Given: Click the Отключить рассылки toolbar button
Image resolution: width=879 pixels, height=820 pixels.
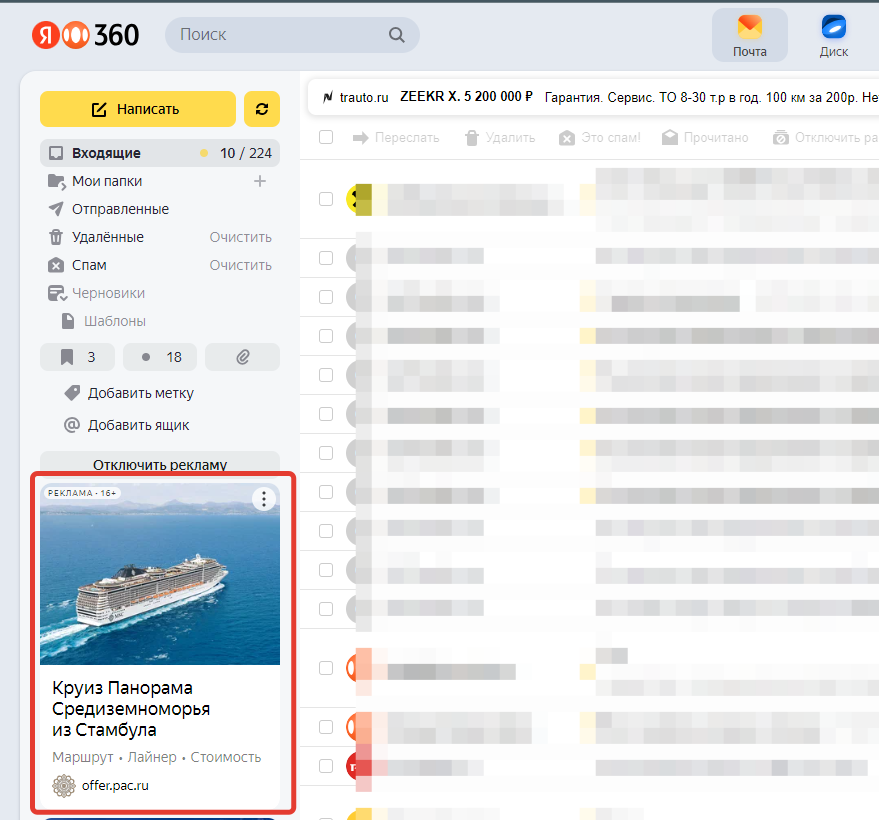Looking at the screenshot, I should pos(826,138).
